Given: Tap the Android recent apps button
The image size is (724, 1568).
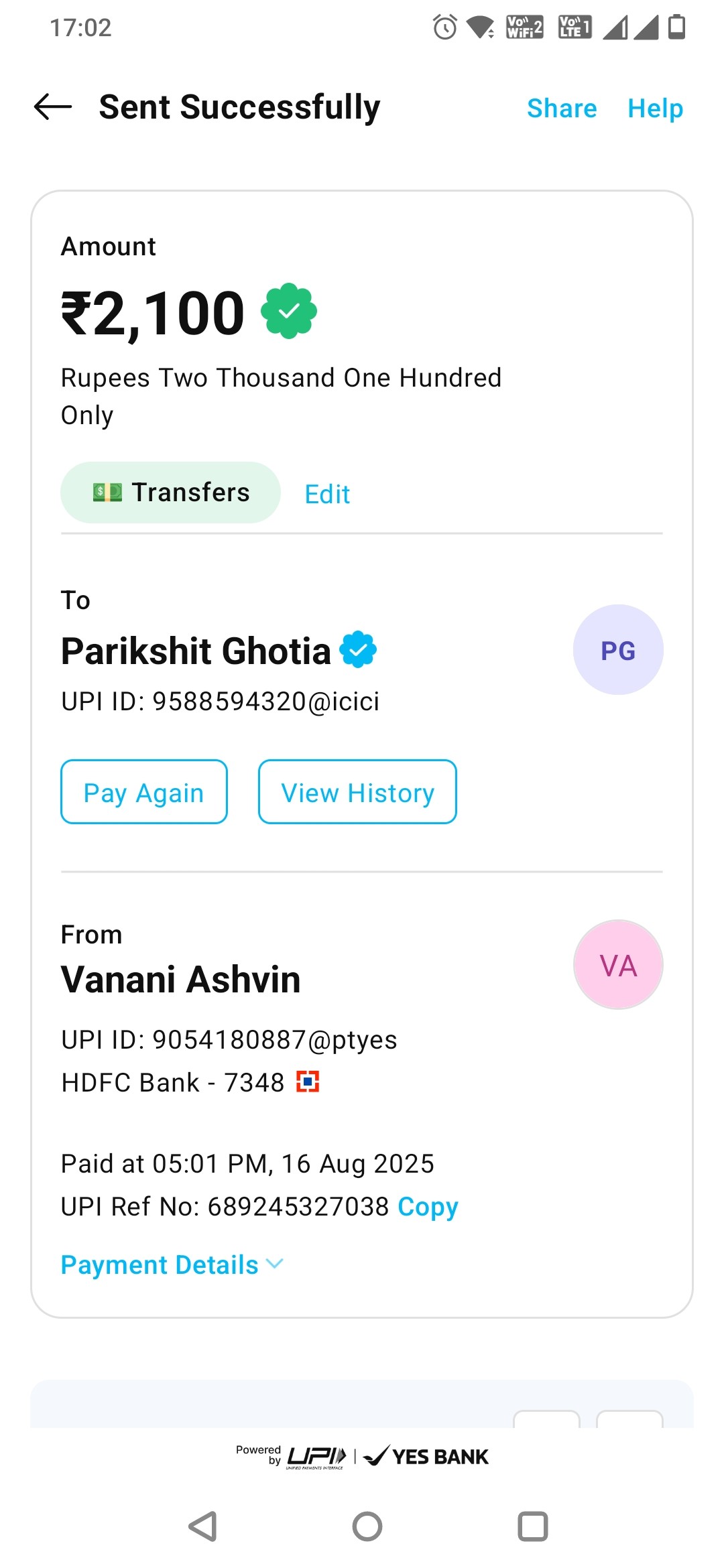Looking at the screenshot, I should pos(533,1526).
